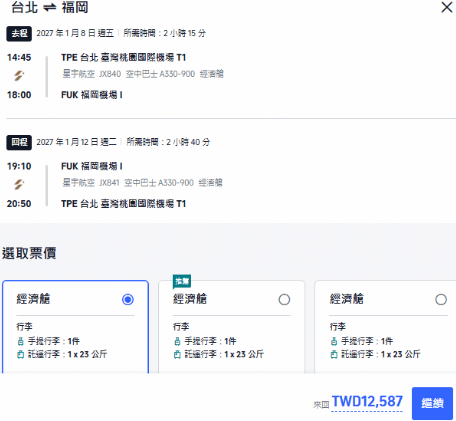The image size is (456, 421).
Task: Click outbound duration 2 小時 15 分
Action: 165,33
